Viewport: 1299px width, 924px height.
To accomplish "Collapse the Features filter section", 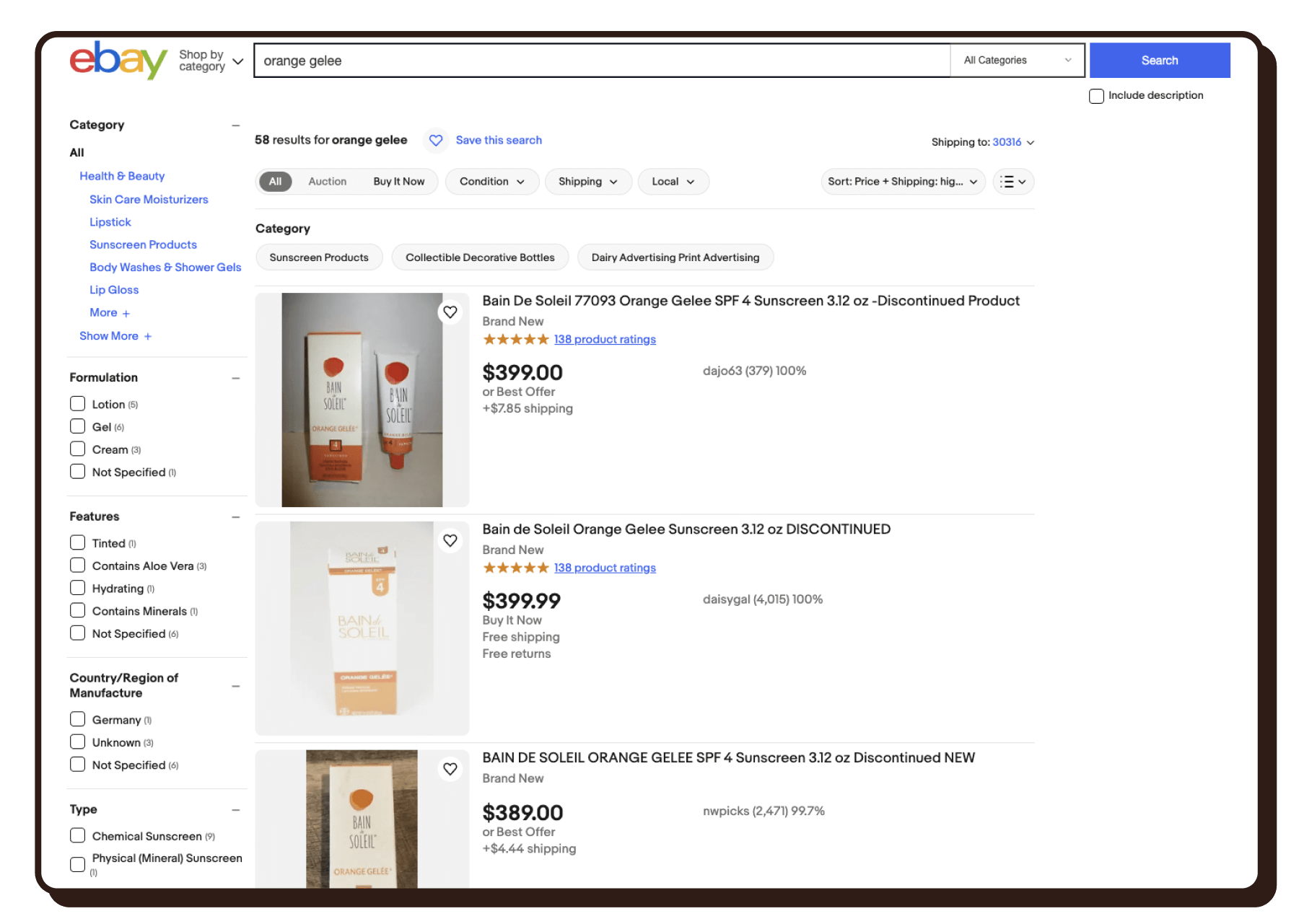I will 235,516.
